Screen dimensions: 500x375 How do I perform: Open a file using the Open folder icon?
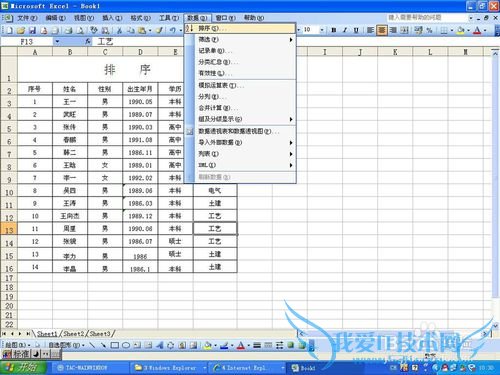[x=21, y=30]
